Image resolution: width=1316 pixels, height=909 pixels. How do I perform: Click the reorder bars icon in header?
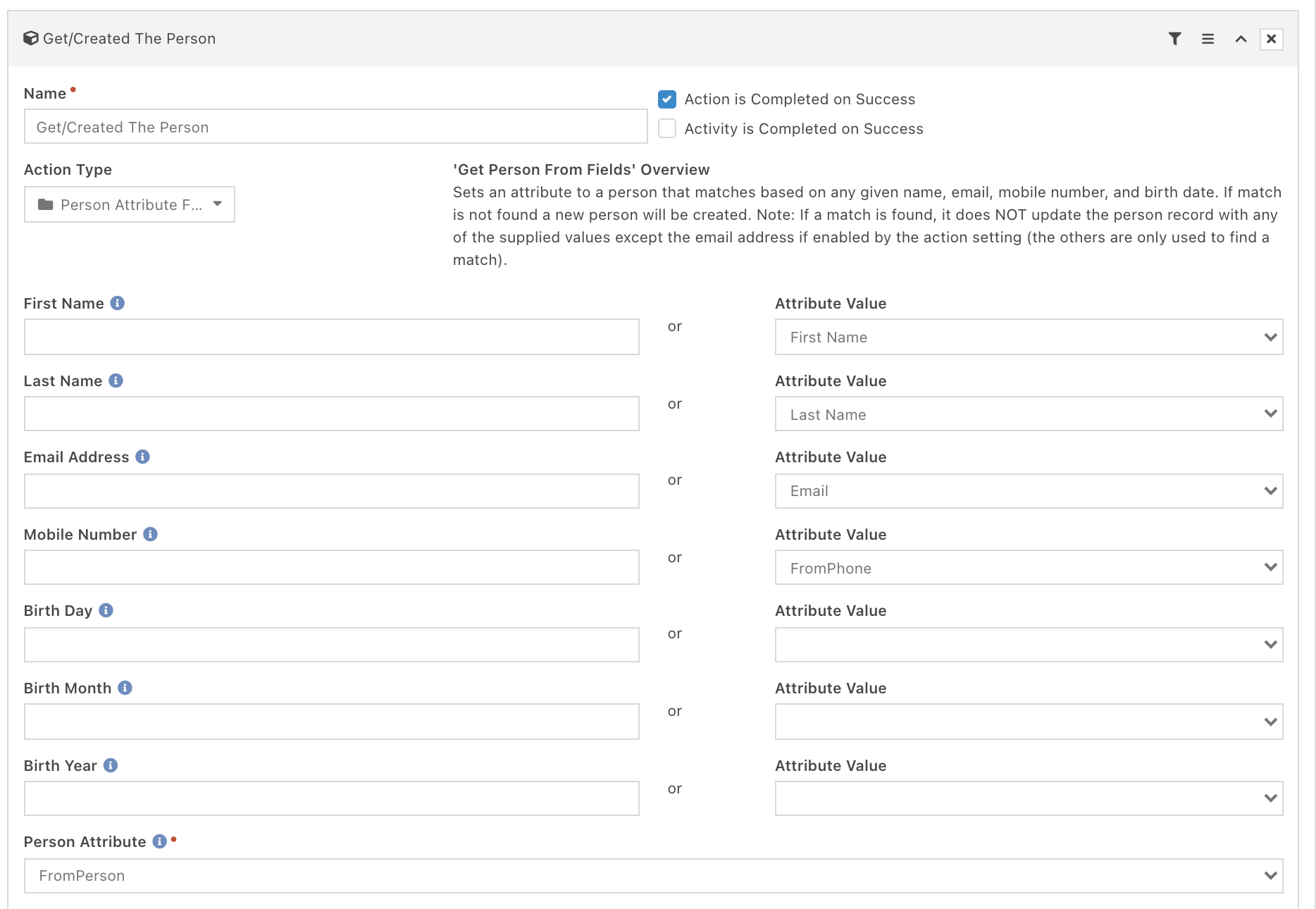pos(1208,39)
